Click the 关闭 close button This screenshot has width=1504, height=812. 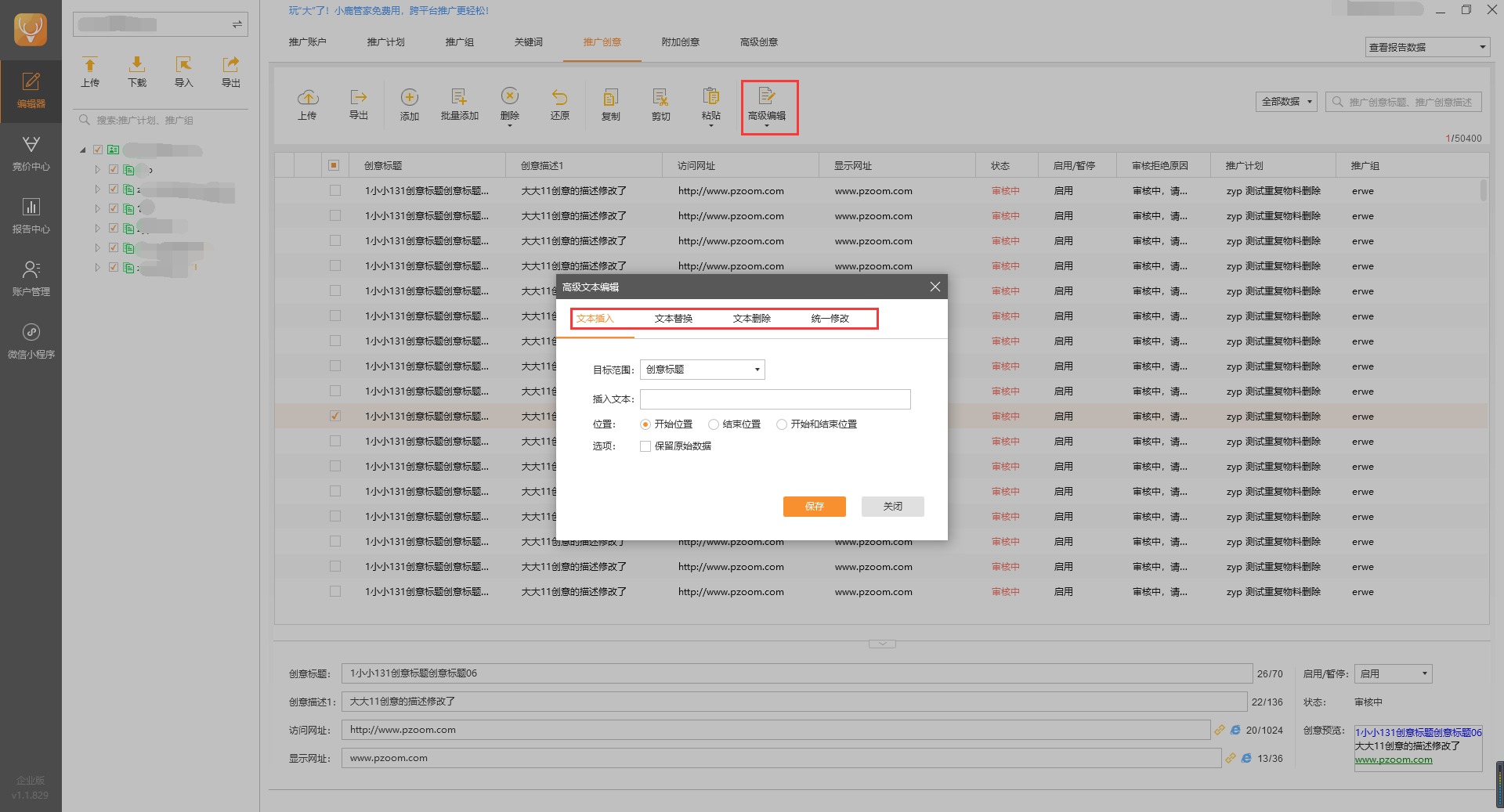coord(893,507)
